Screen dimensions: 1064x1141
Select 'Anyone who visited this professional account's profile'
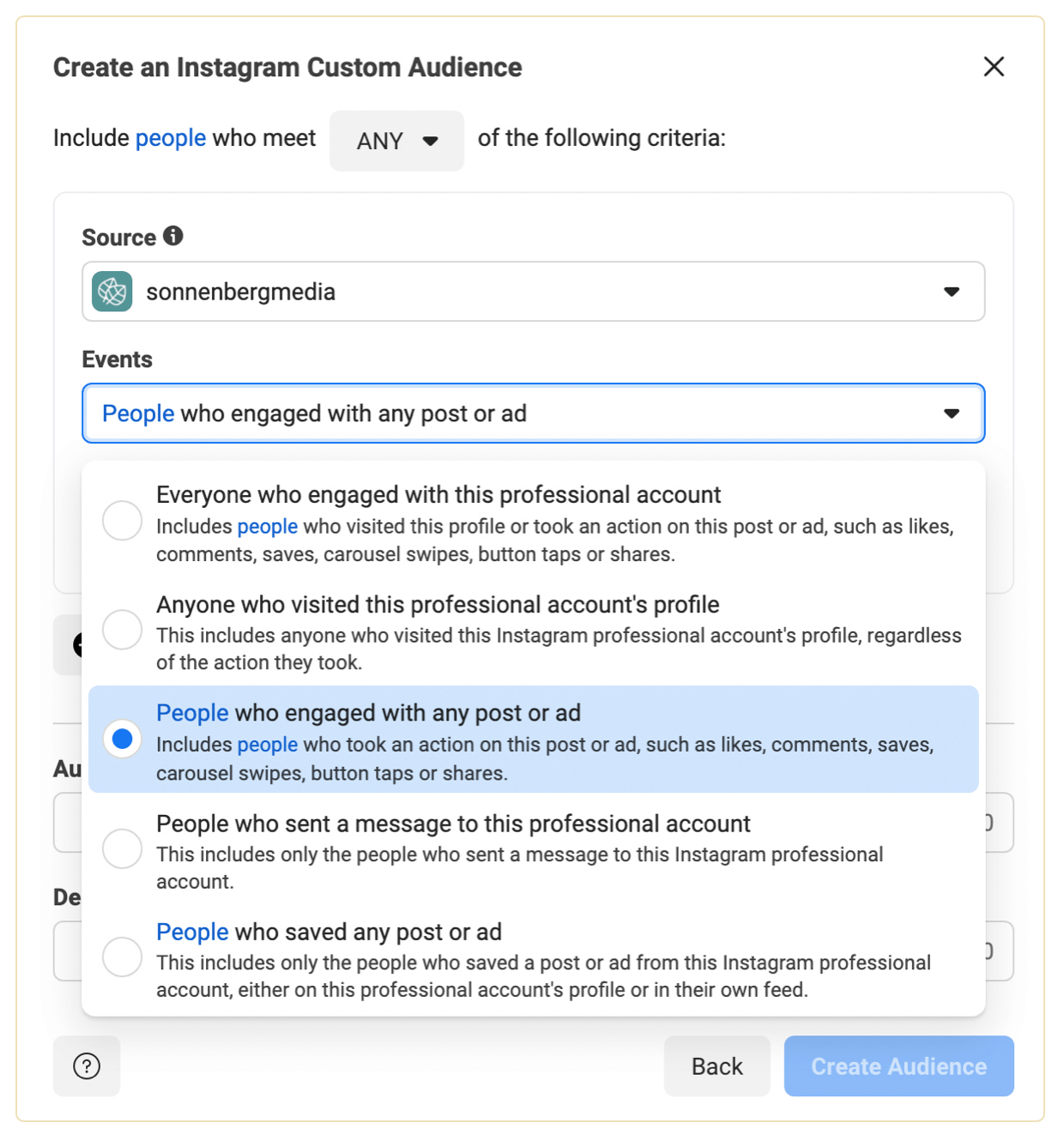[122, 630]
